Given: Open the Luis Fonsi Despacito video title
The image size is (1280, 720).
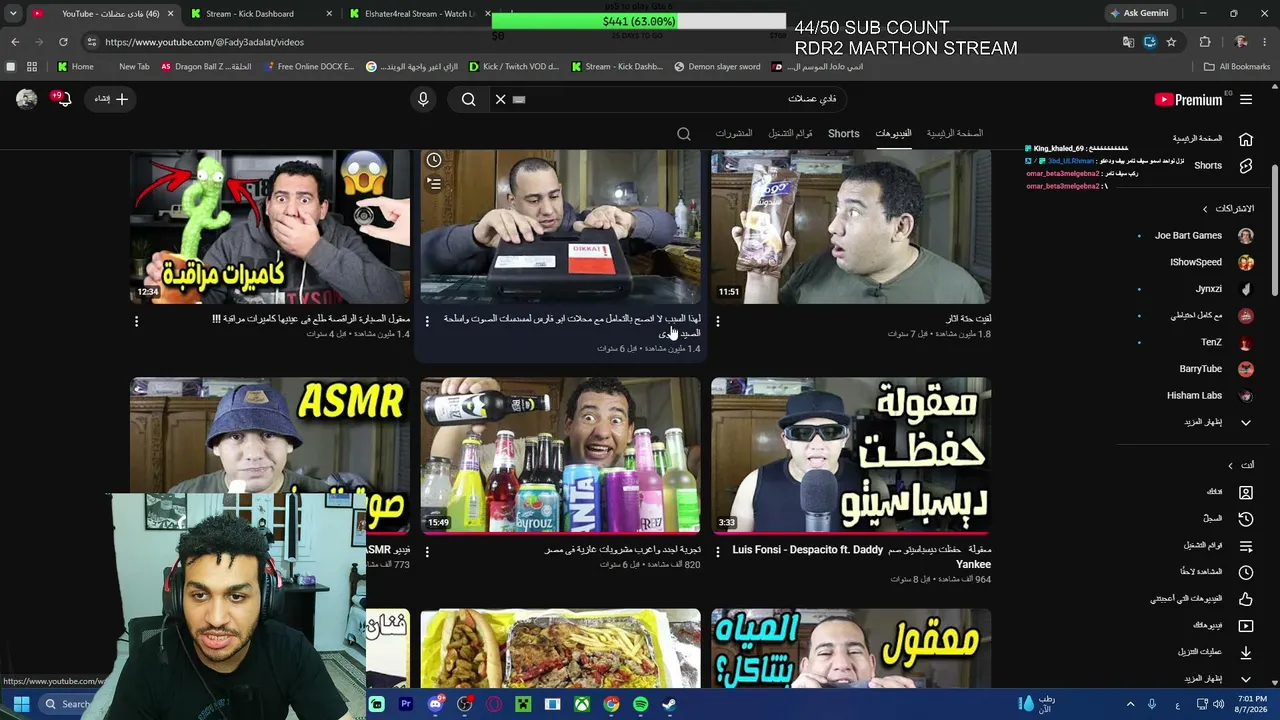Looking at the screenshot, I should coord(862,557).
